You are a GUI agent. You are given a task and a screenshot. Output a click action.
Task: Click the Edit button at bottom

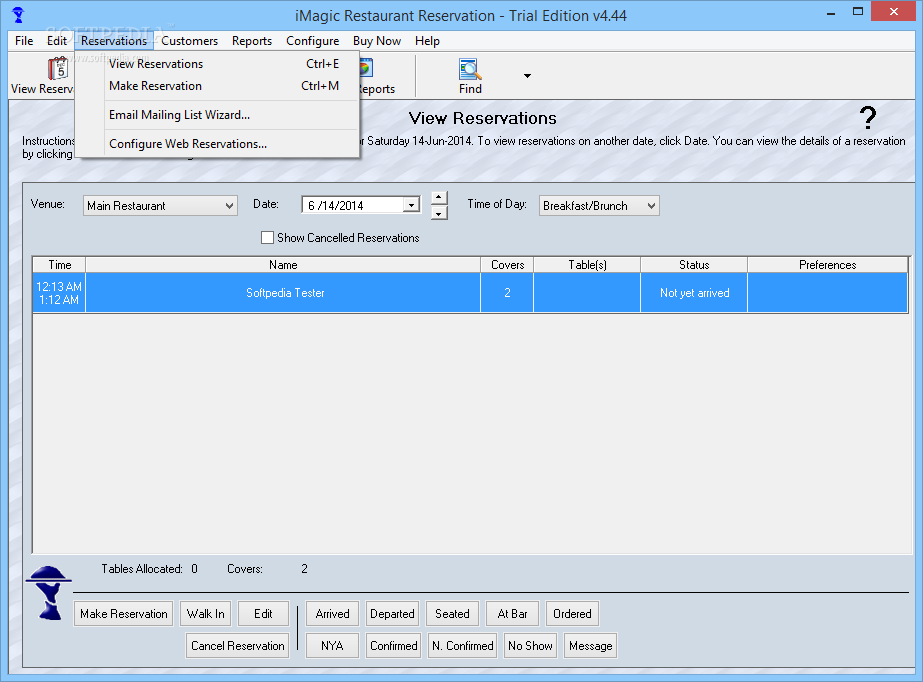click(x=263, y=614)
